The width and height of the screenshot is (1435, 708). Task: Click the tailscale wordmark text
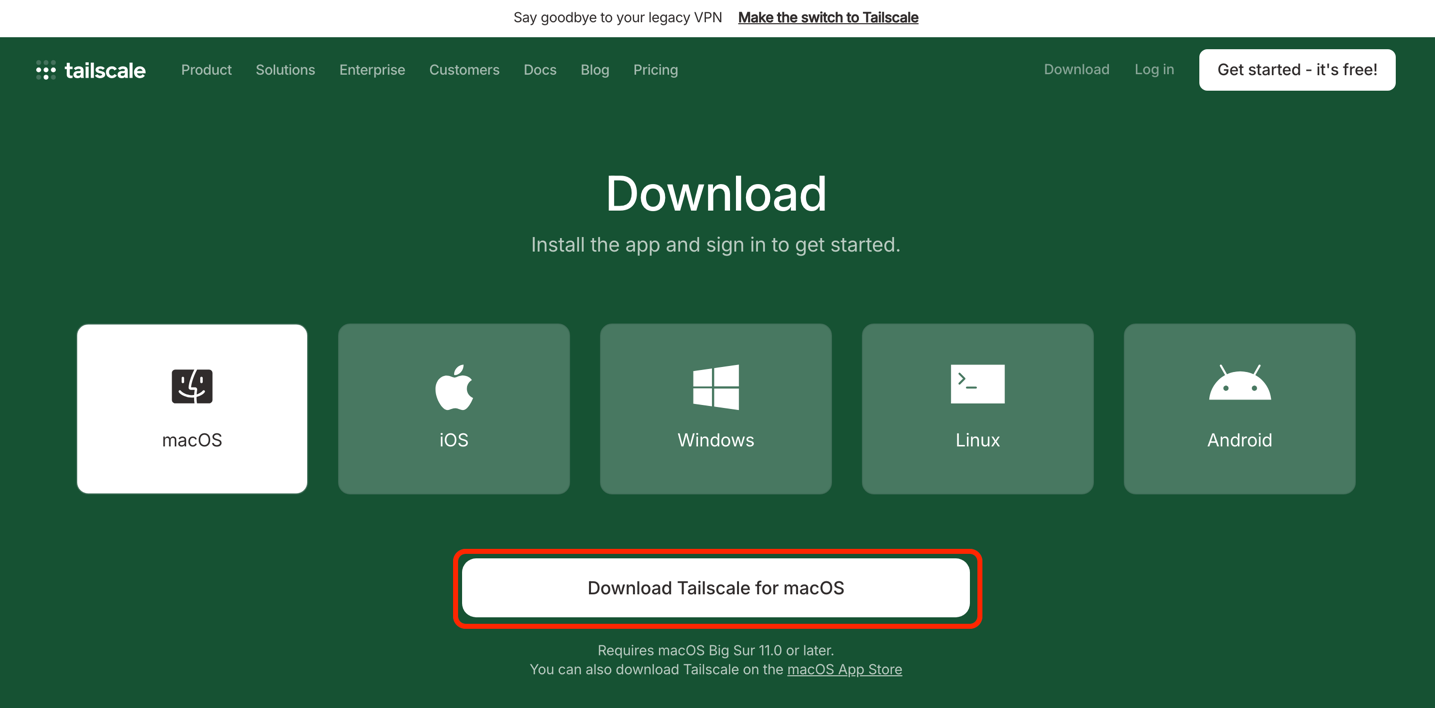105,70
